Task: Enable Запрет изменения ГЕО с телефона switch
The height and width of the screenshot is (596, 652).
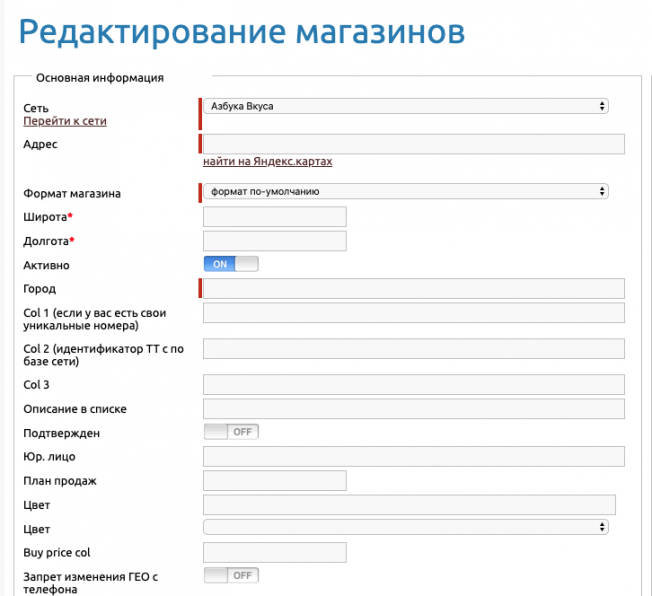Action: [231, 575]
